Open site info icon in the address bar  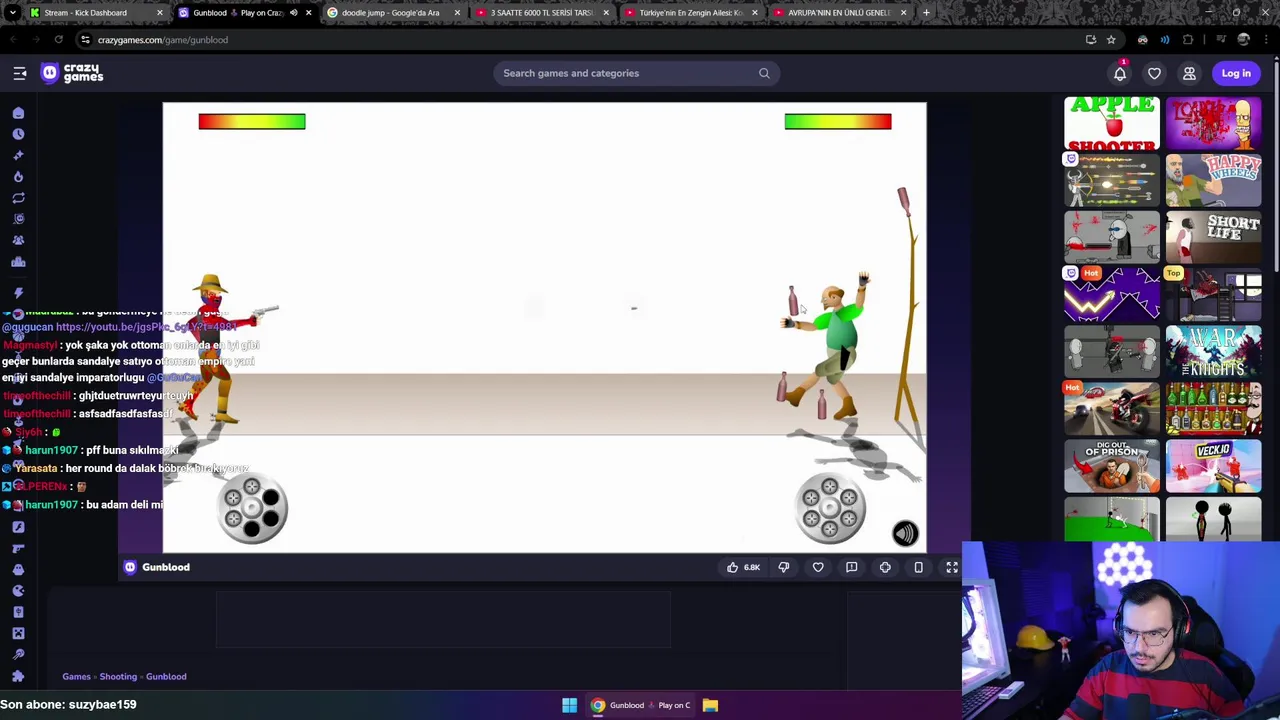85,40
